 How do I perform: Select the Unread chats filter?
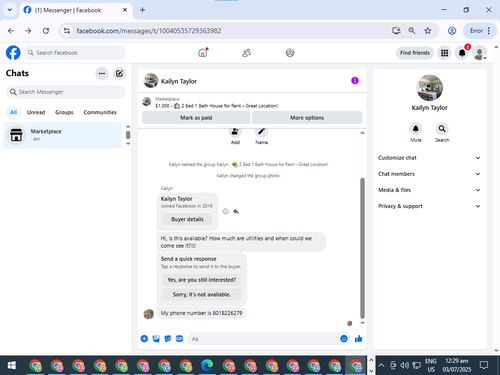[x=36, y=112]
